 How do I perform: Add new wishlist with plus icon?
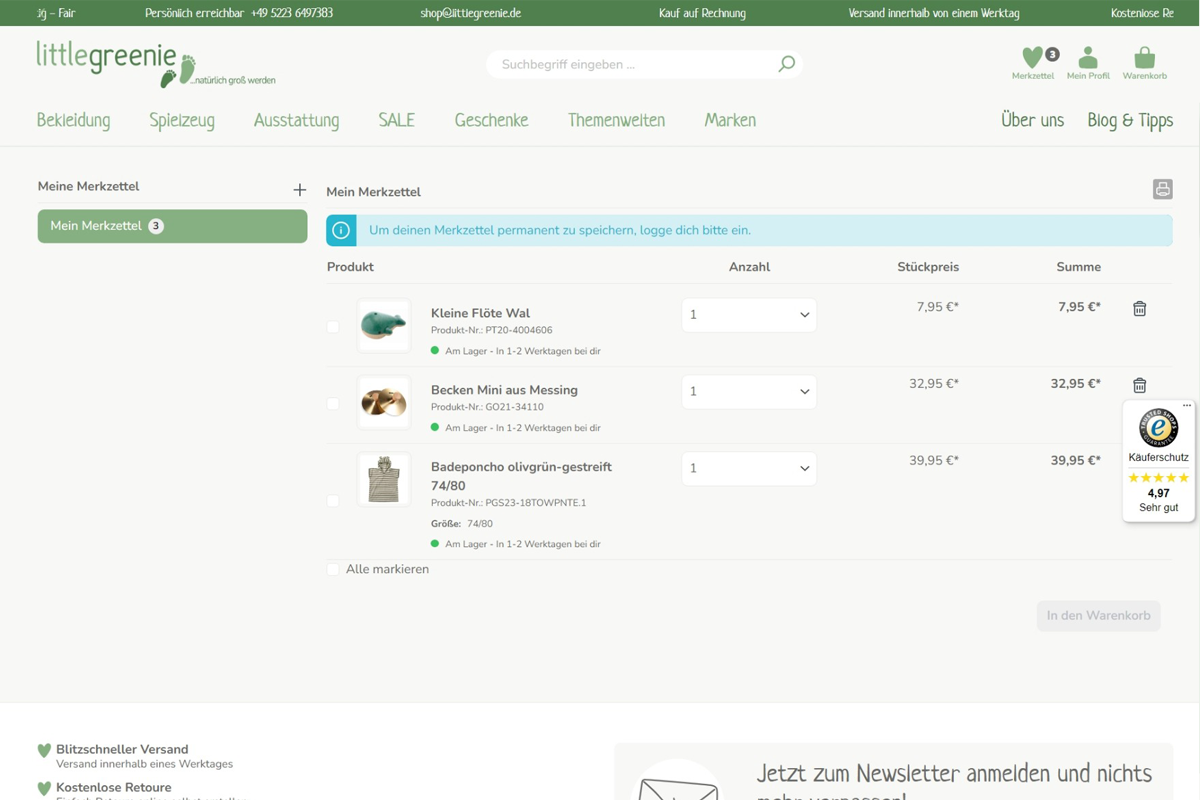coord(299,189)
